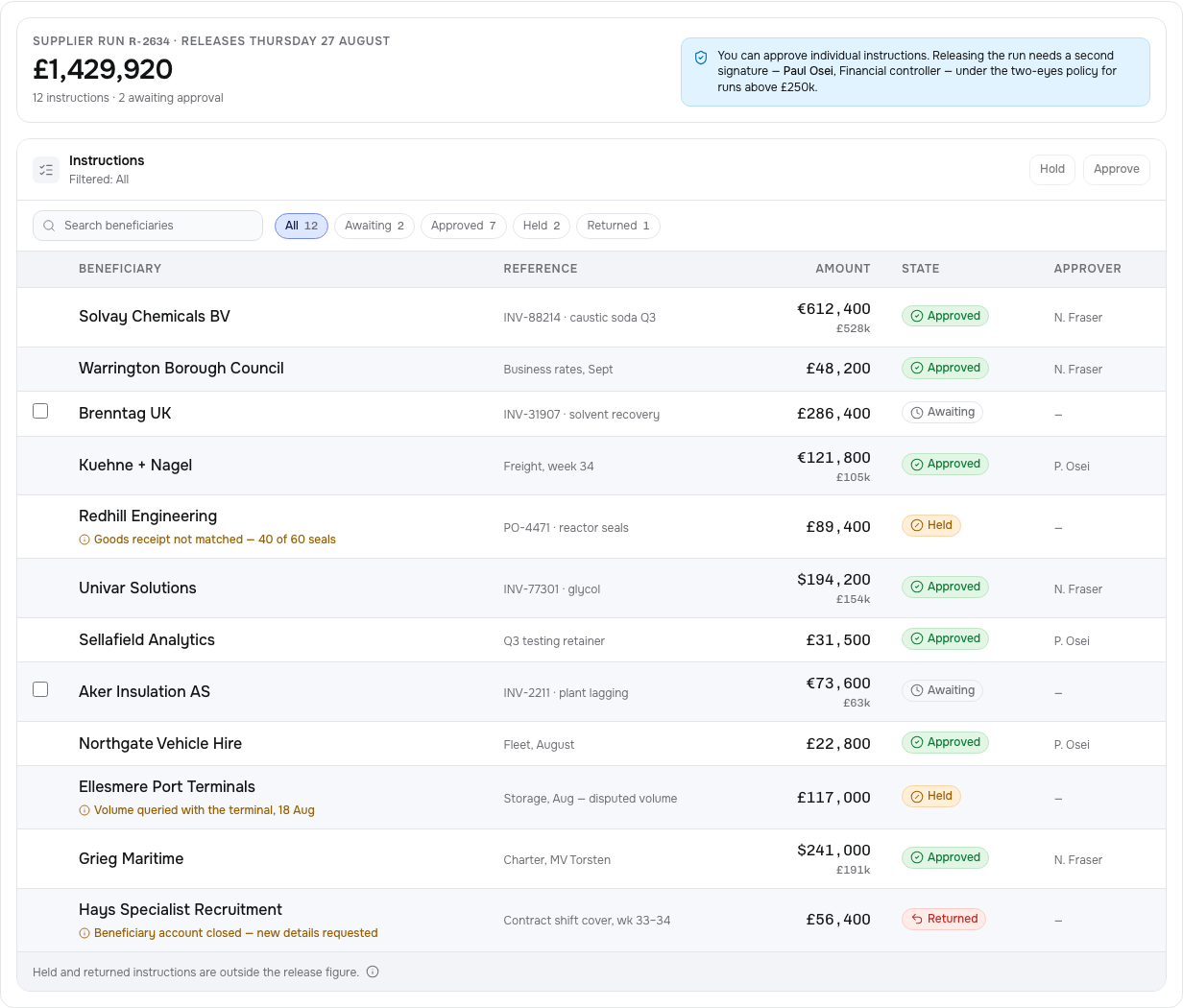Focus the Search beneficiaries field
The height and width of the screenshot is (1008, 1183).
[x=148, y=226]
